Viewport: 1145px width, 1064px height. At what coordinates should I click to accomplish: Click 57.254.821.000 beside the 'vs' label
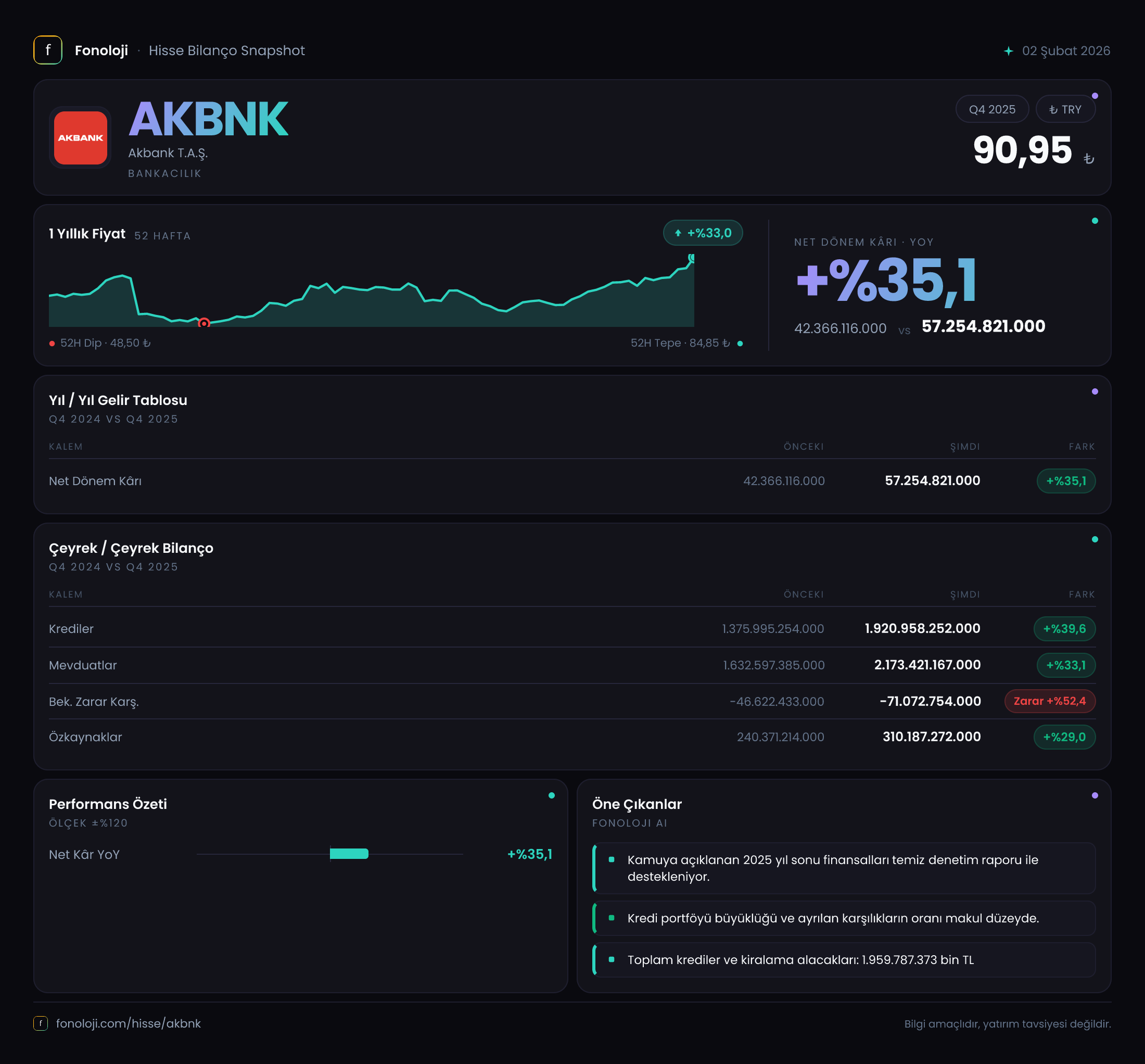pos(983,326)
